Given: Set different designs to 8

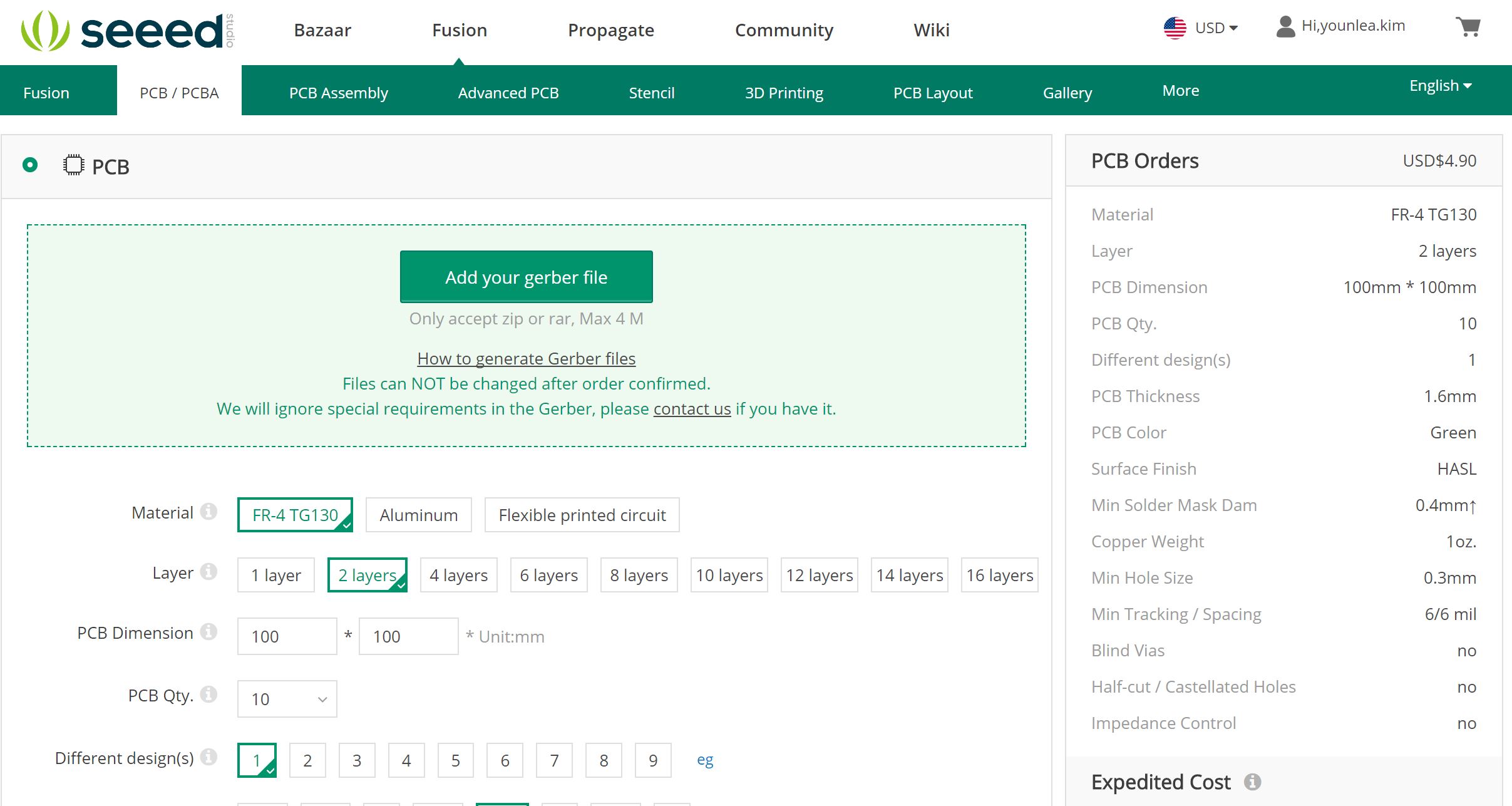Looking at the screenshot, I should [x=604, y=760].
